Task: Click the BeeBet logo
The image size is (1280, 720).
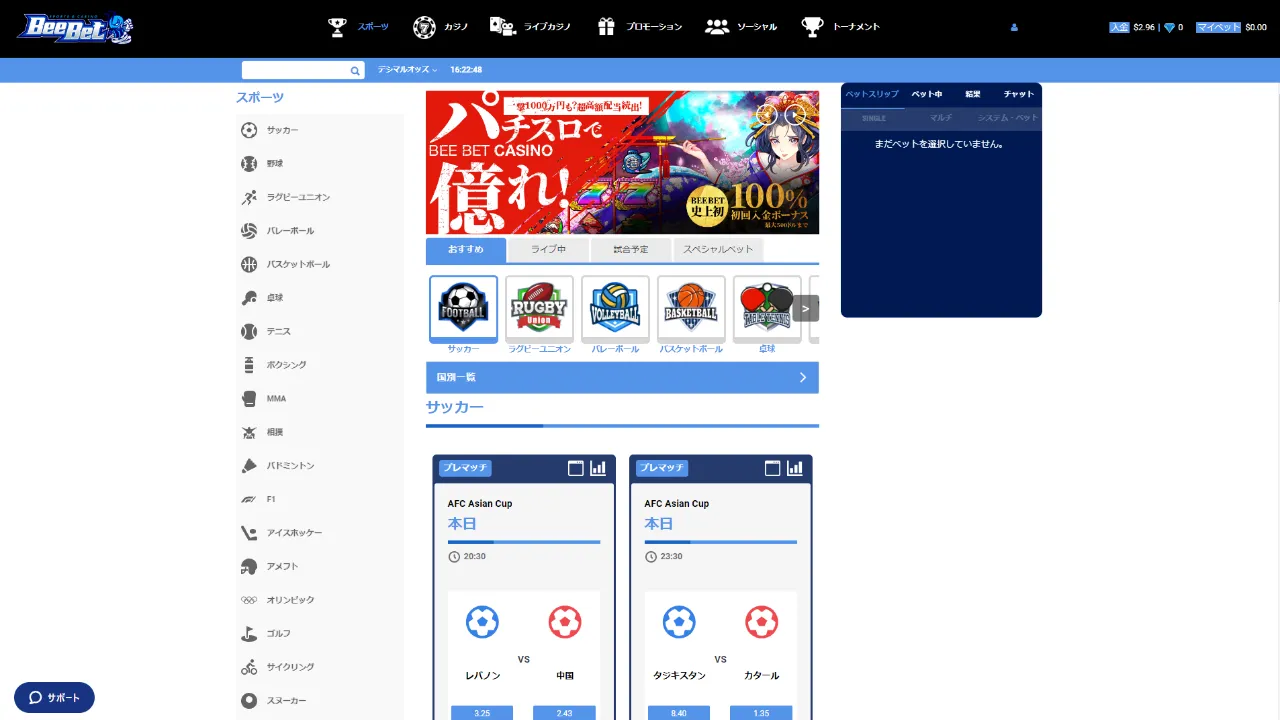Action: point(74,28)
